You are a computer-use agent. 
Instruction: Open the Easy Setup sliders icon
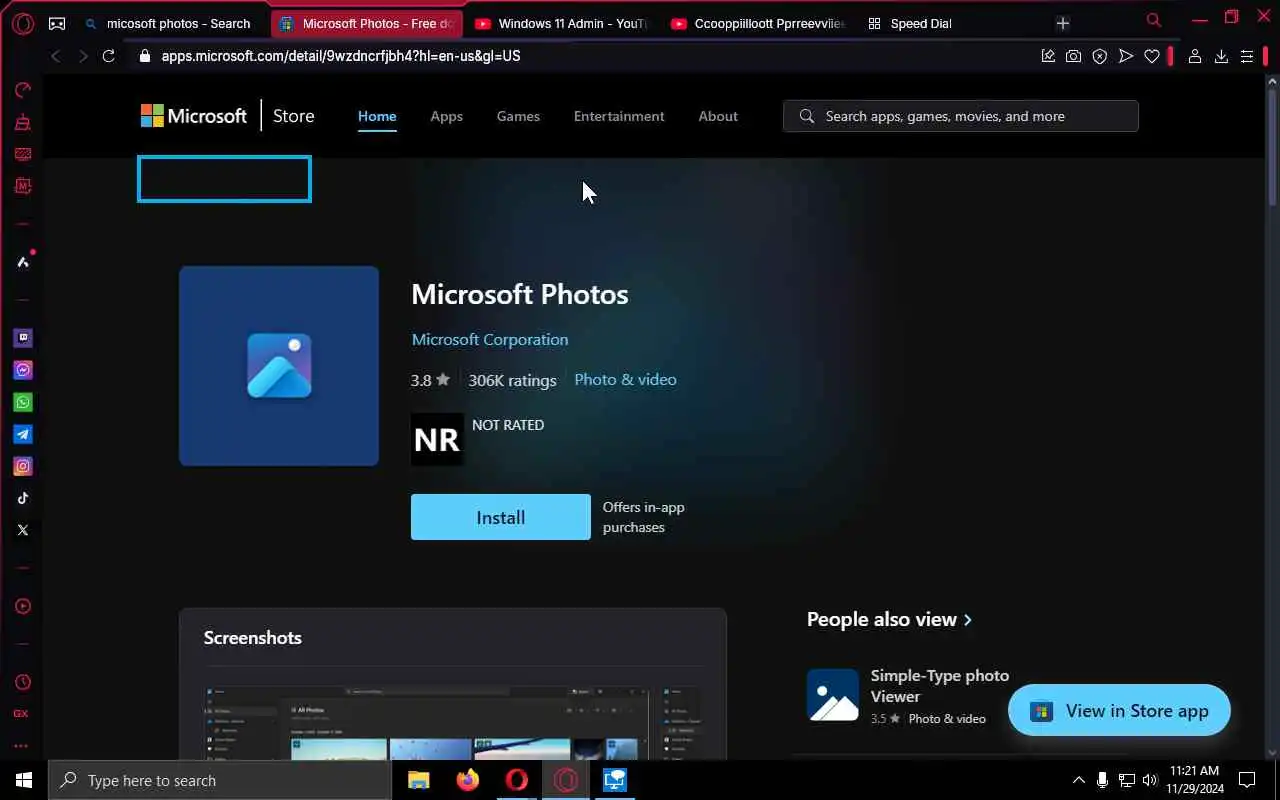tap(1247, 56)
